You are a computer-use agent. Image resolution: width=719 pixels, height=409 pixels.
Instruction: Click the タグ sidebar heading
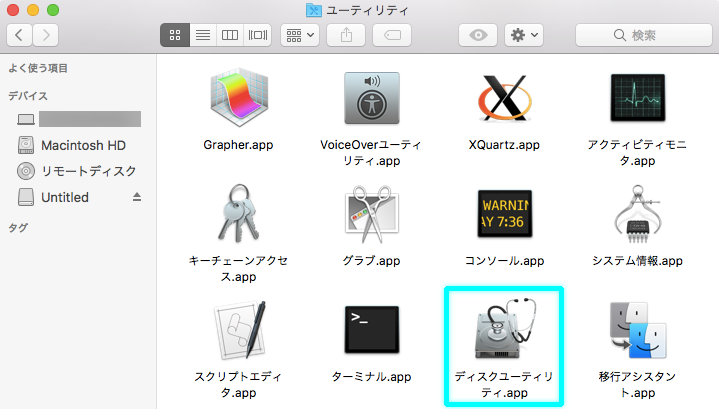tap(18, 227)
